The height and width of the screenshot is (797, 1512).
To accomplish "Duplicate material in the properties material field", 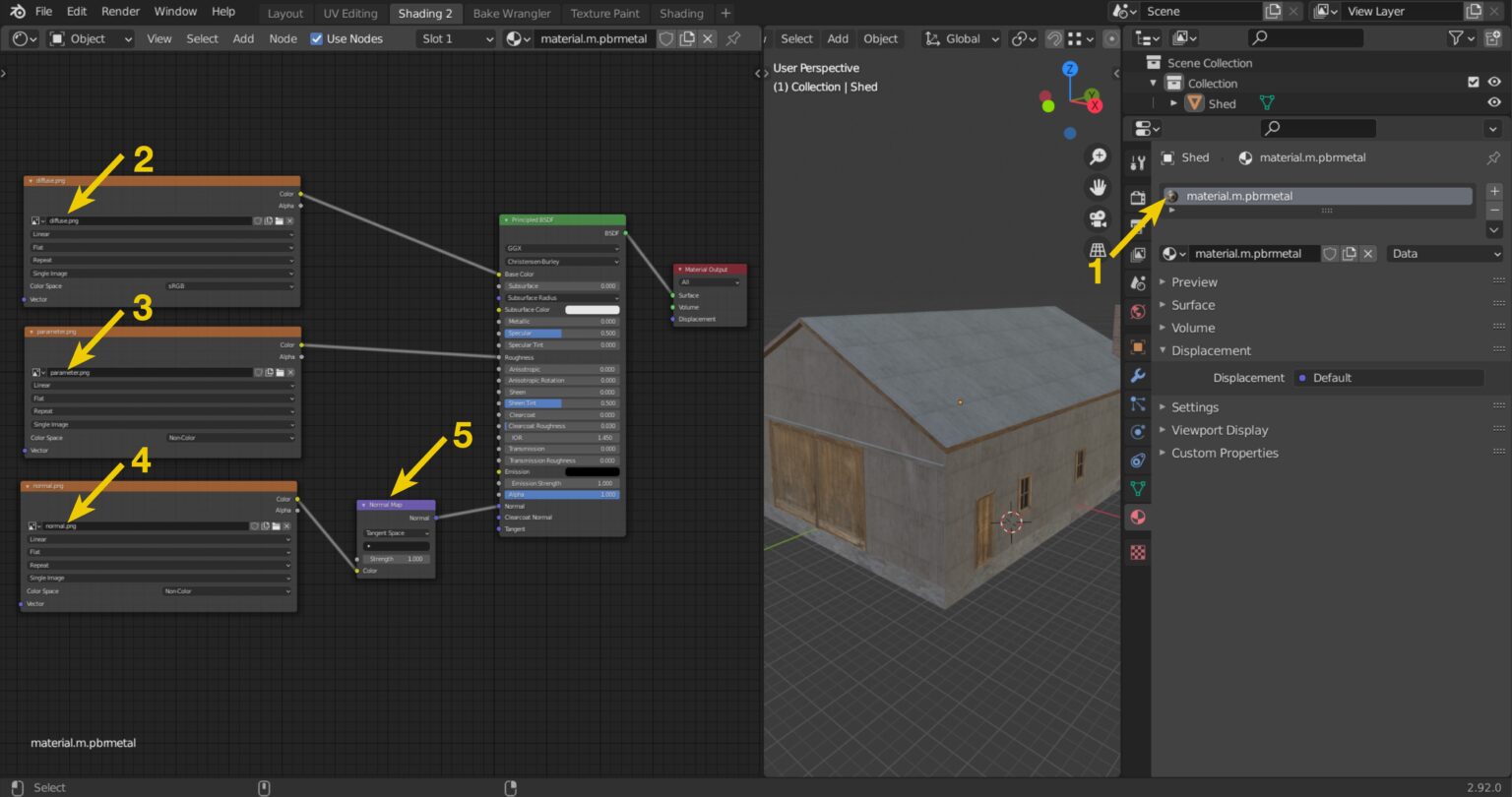I will tap(1350, 254).
